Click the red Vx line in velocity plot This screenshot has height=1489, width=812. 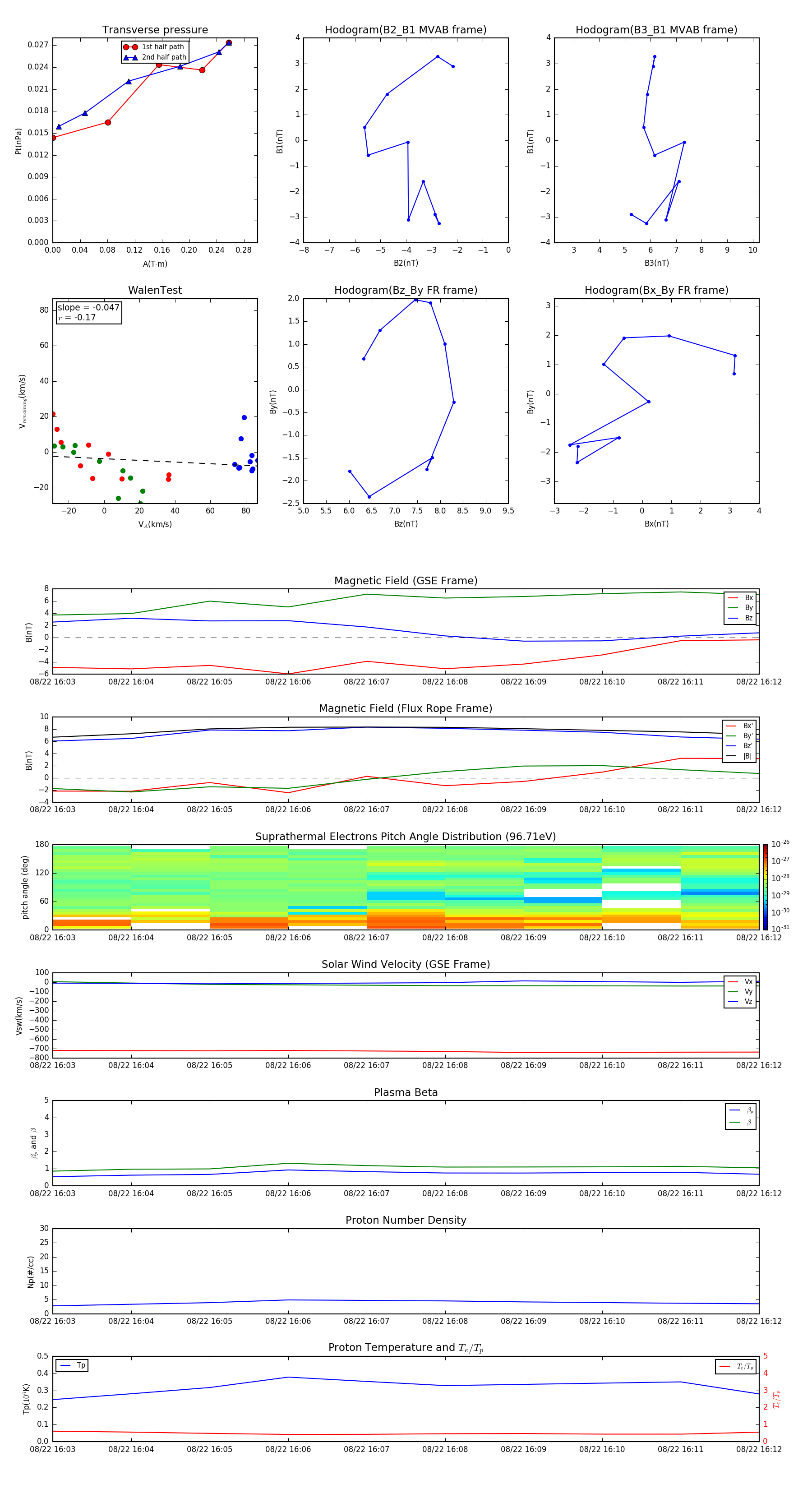[406, 1051]
